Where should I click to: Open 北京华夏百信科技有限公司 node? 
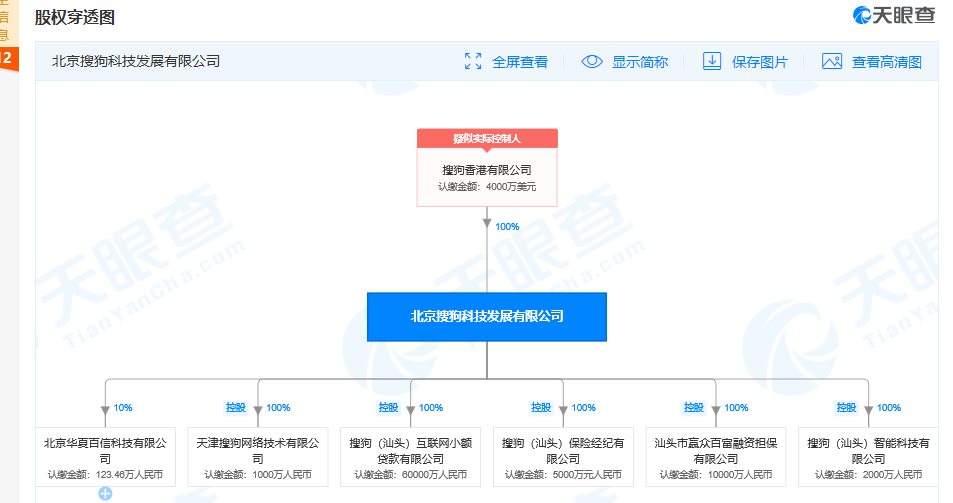pyautogui.click(x=105, y=457)
